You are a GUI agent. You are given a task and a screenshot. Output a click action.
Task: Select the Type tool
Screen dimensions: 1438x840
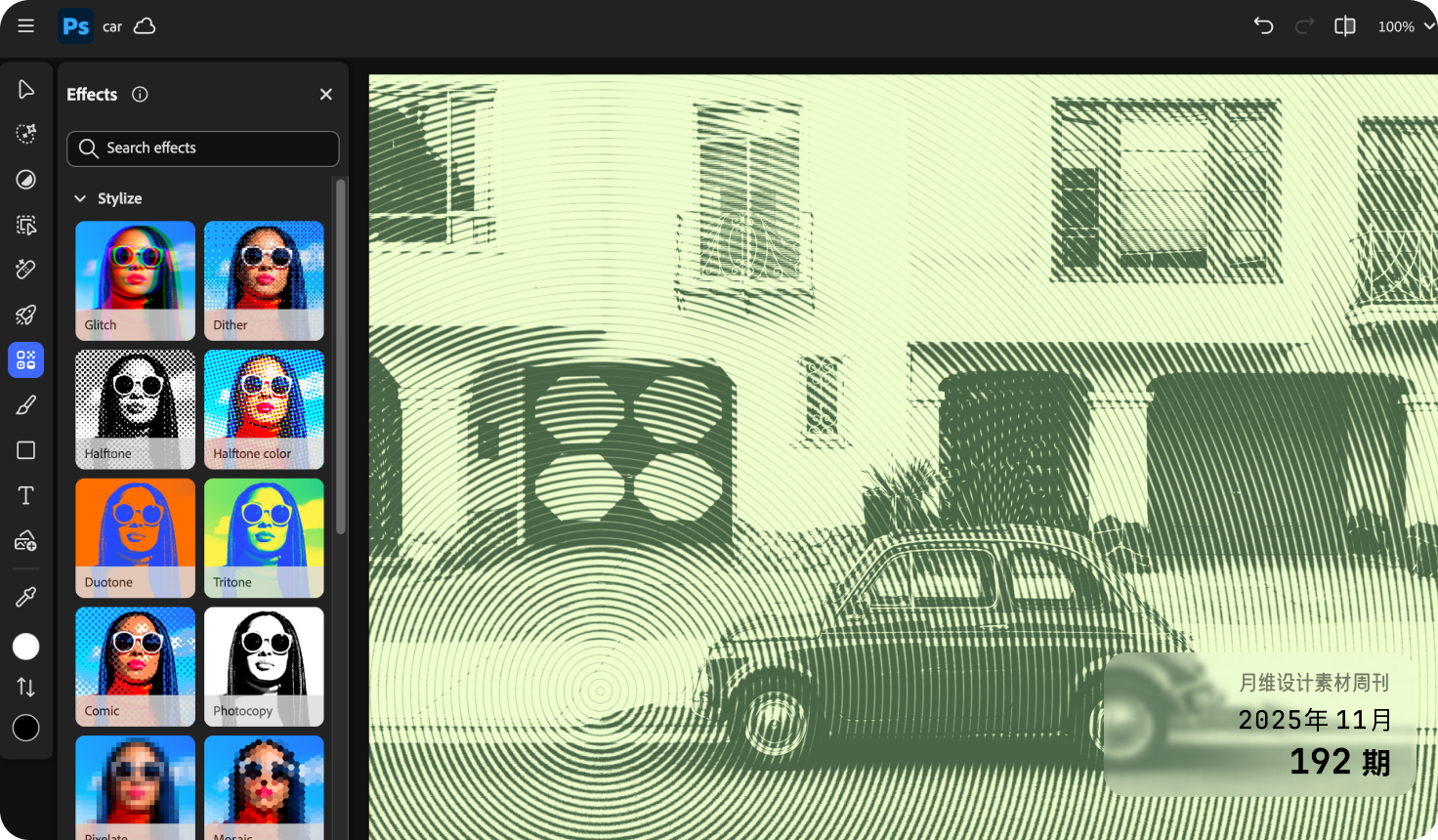tap(26, 495)
